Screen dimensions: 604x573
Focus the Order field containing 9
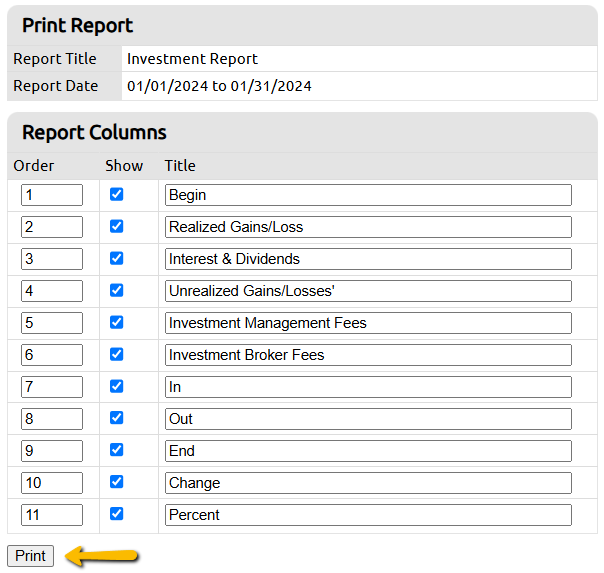(x=52, y=451)
